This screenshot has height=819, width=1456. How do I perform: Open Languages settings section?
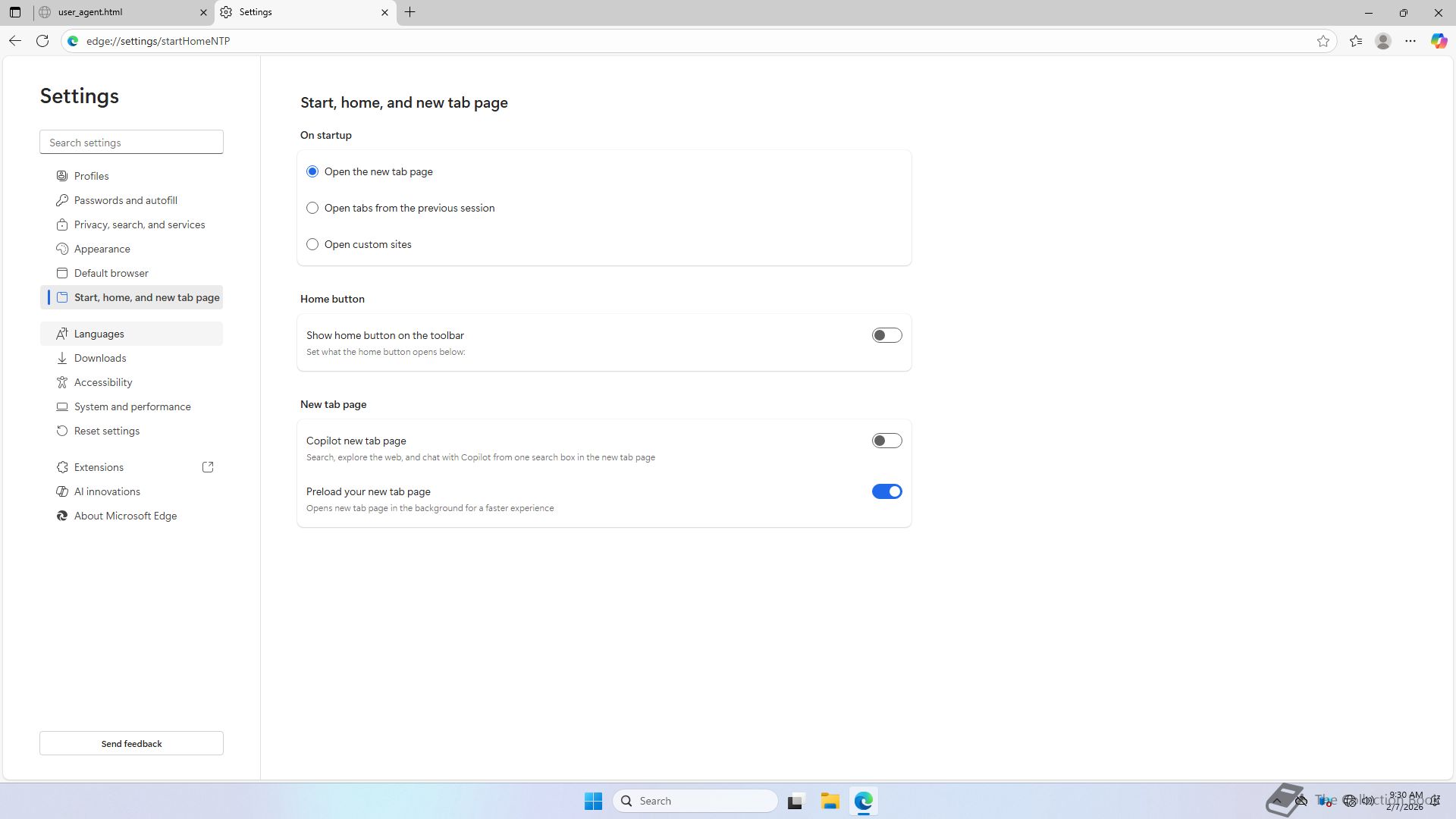[99, 334]
